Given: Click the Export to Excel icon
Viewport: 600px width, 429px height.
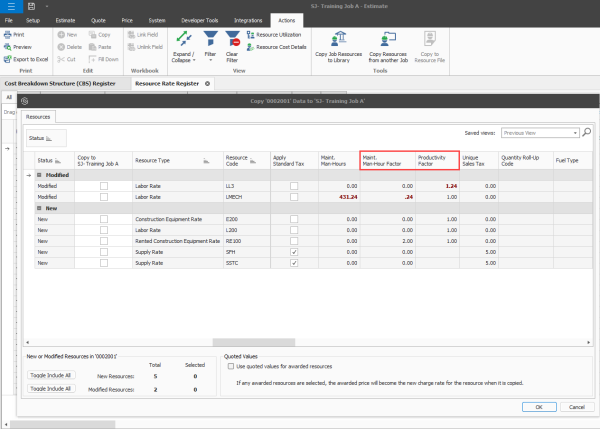Looking at the screenshot, I should 22,60.
